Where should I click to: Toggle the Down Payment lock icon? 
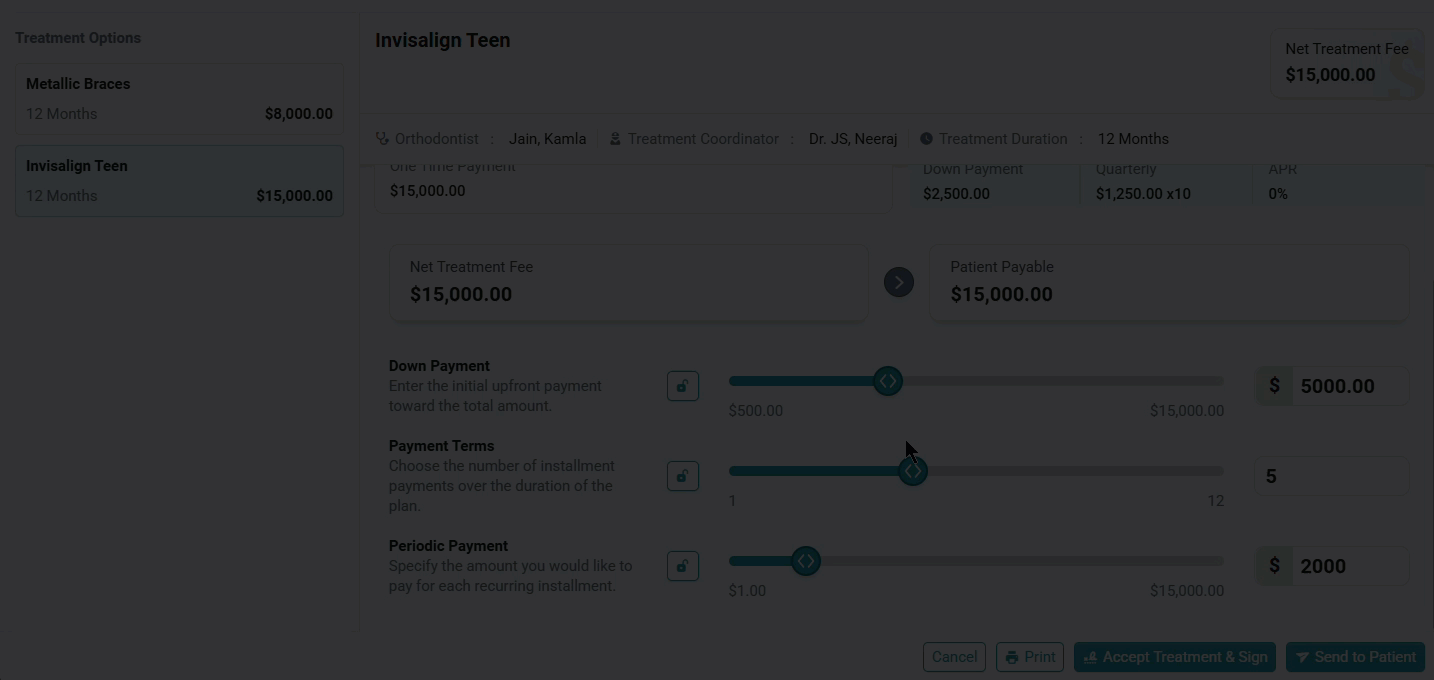point(683,386)
